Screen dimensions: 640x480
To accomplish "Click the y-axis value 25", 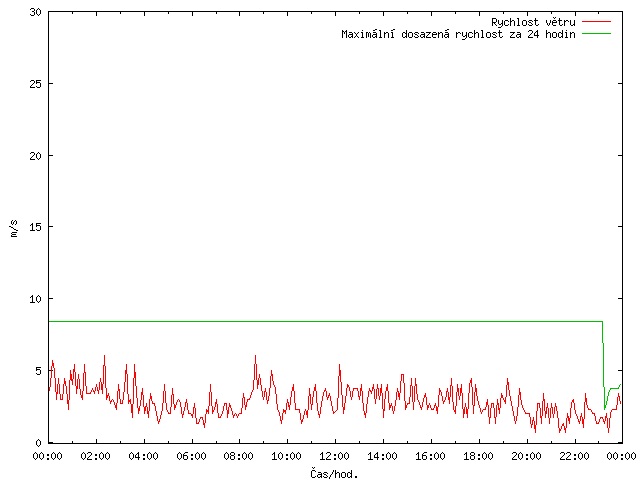I will 36,84.
